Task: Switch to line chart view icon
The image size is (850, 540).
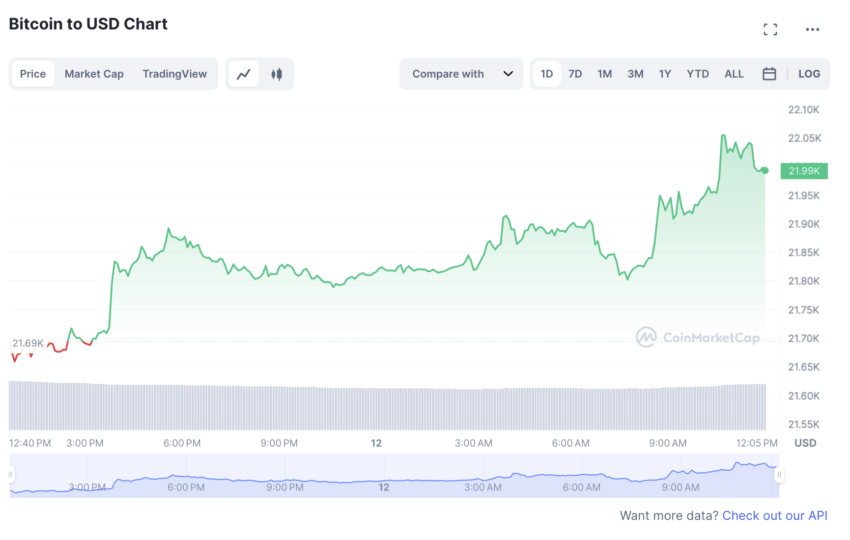Action: tap(243, 74)
